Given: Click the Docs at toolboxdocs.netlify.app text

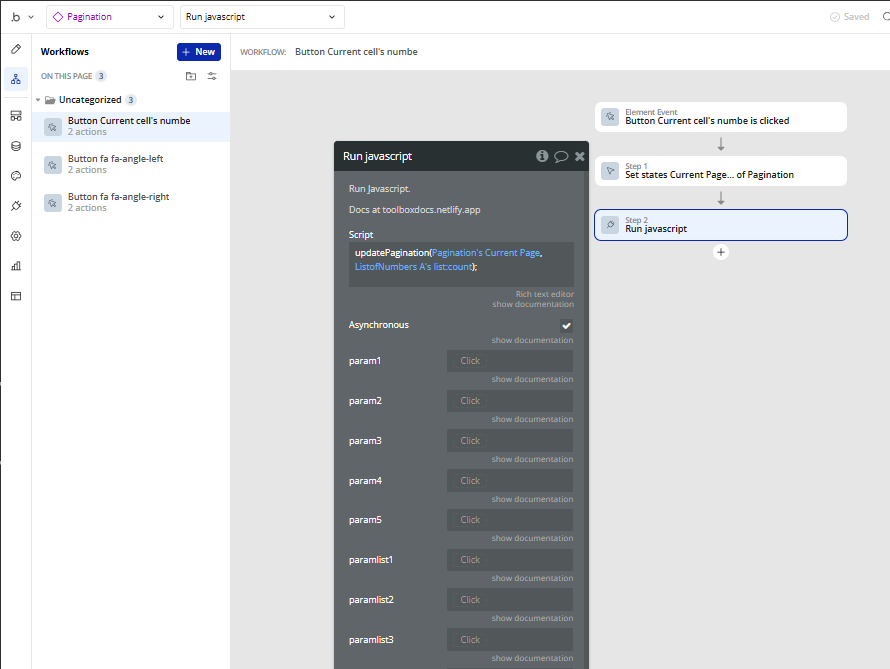Looking at the screenshot, I should click(414, 210).
